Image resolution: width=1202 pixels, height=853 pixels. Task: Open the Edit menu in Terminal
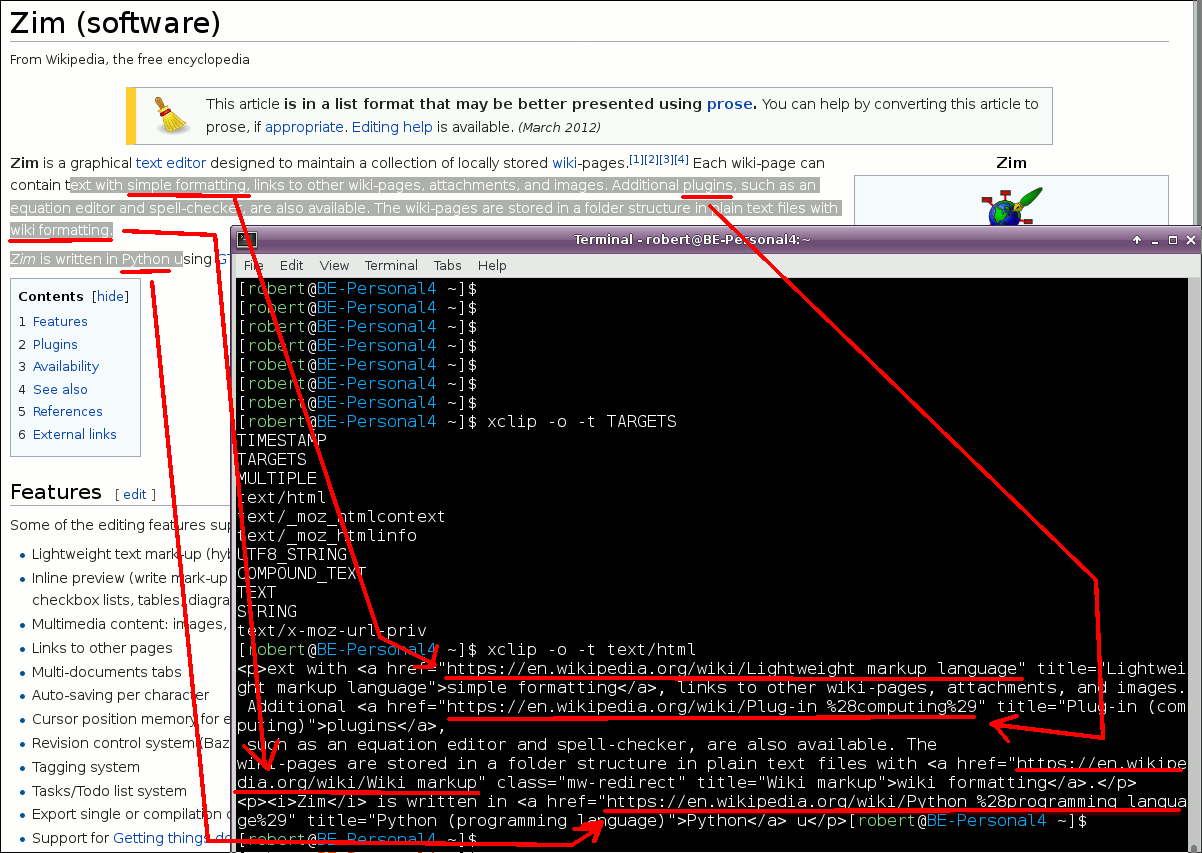tap(291, 265)
